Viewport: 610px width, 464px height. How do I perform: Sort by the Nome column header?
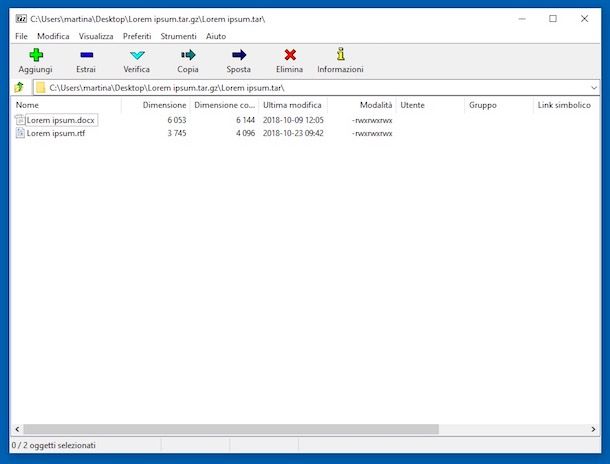(x=60, y=105)
